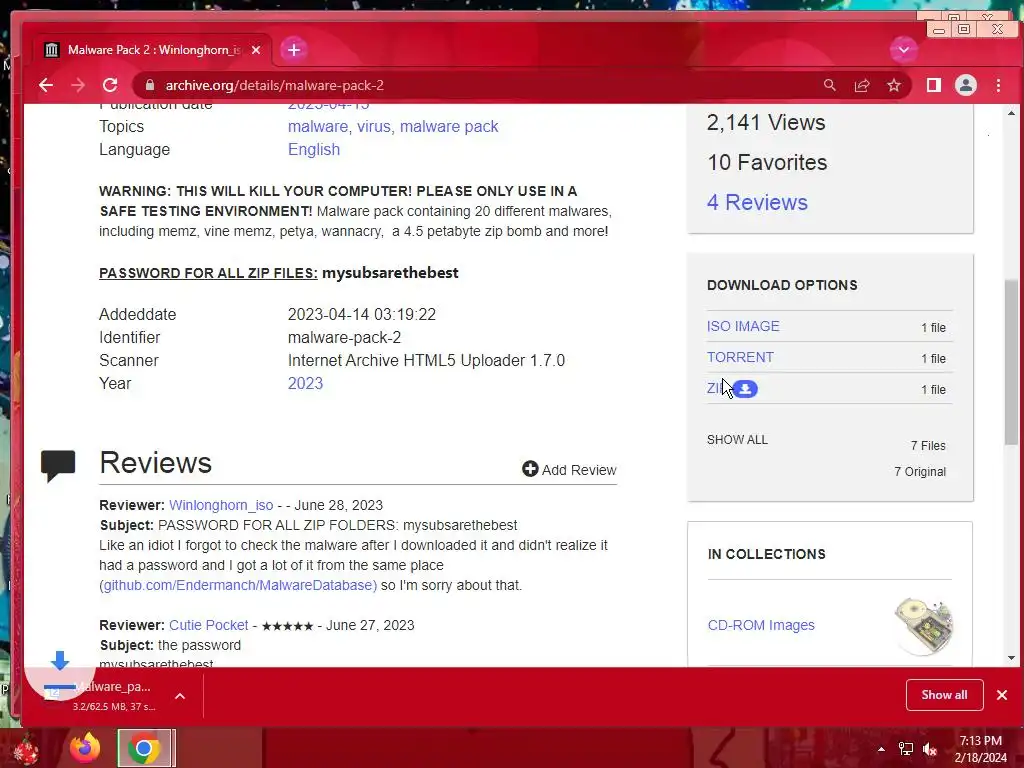
Task: Open Firefox from the taskbar
Action: [x=86, y=748]
